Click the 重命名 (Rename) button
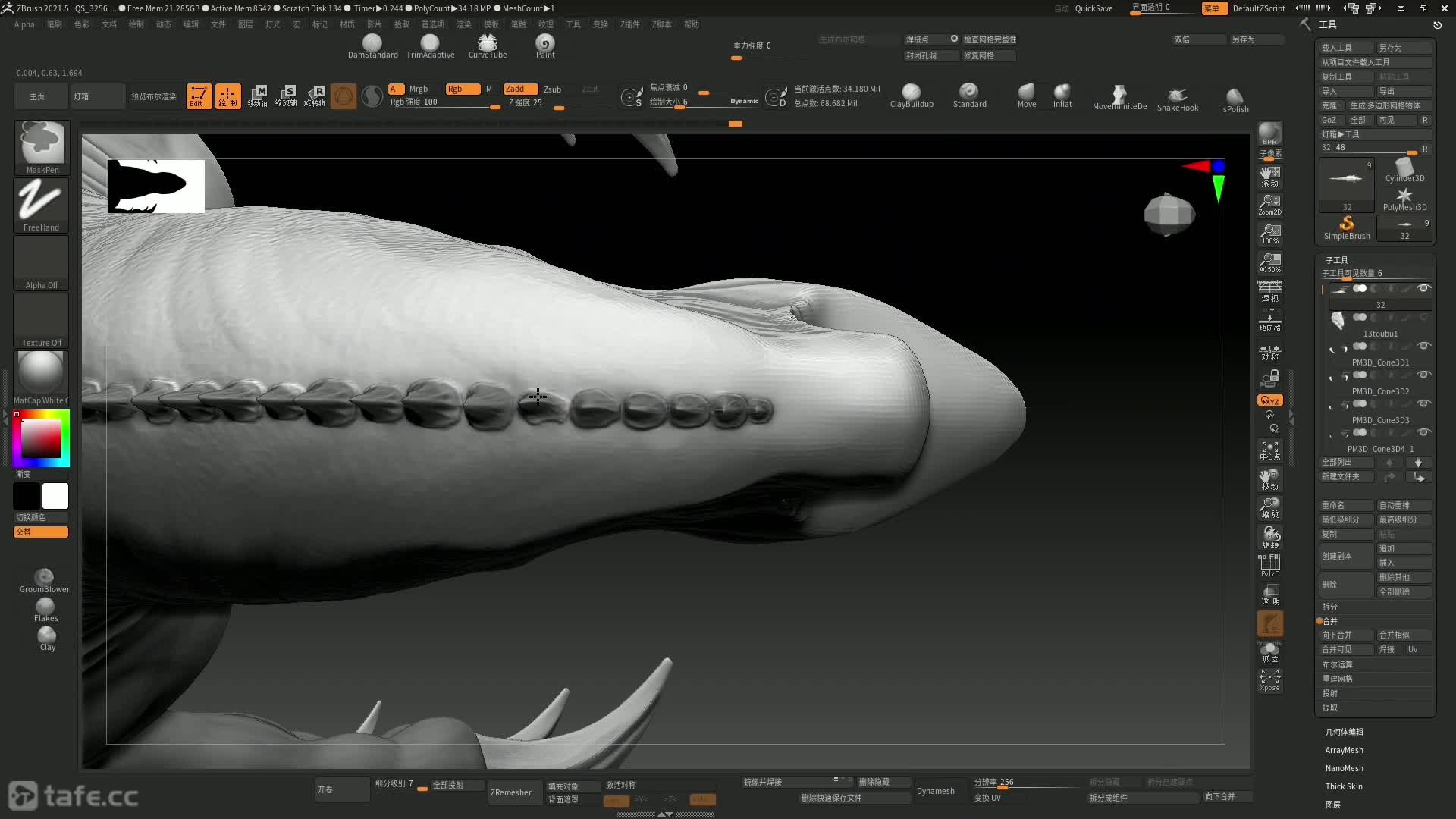1456x819 pixels. coord(1347,505)
